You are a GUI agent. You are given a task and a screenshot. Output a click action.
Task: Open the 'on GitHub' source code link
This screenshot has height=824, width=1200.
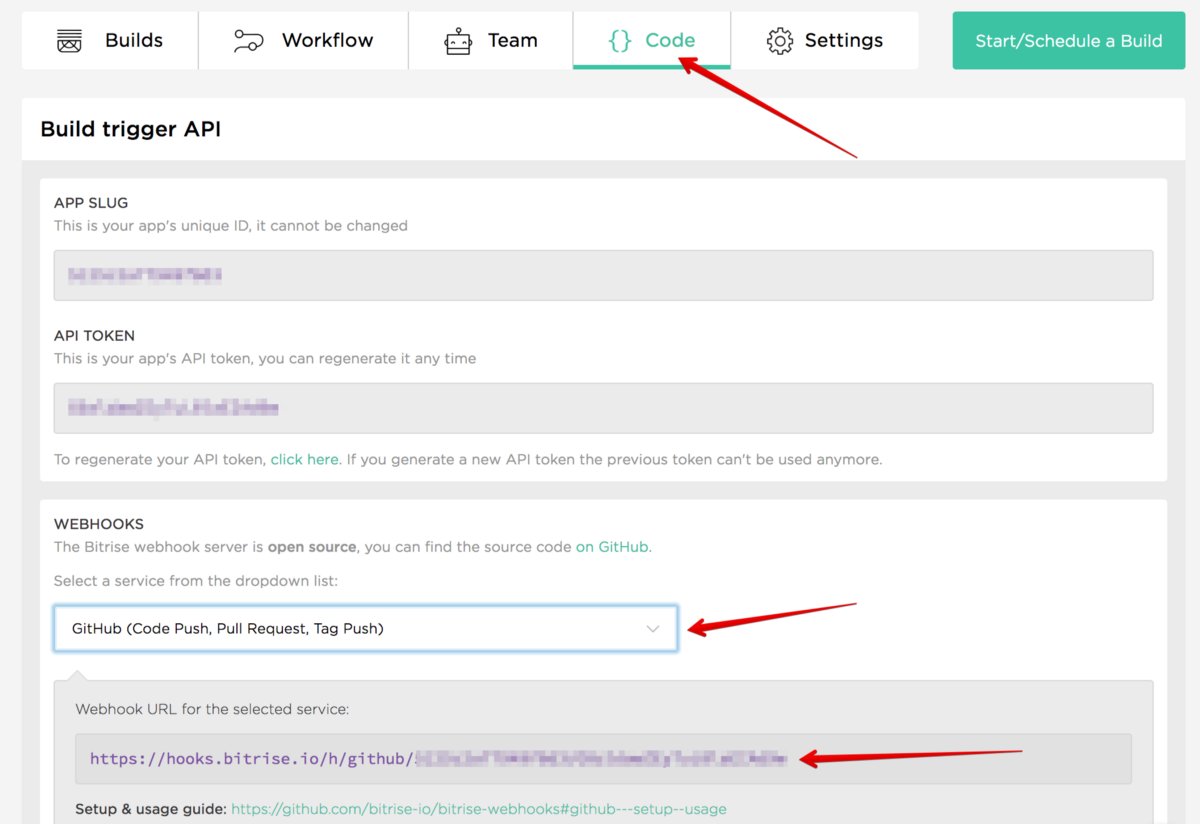pos(612,547)
